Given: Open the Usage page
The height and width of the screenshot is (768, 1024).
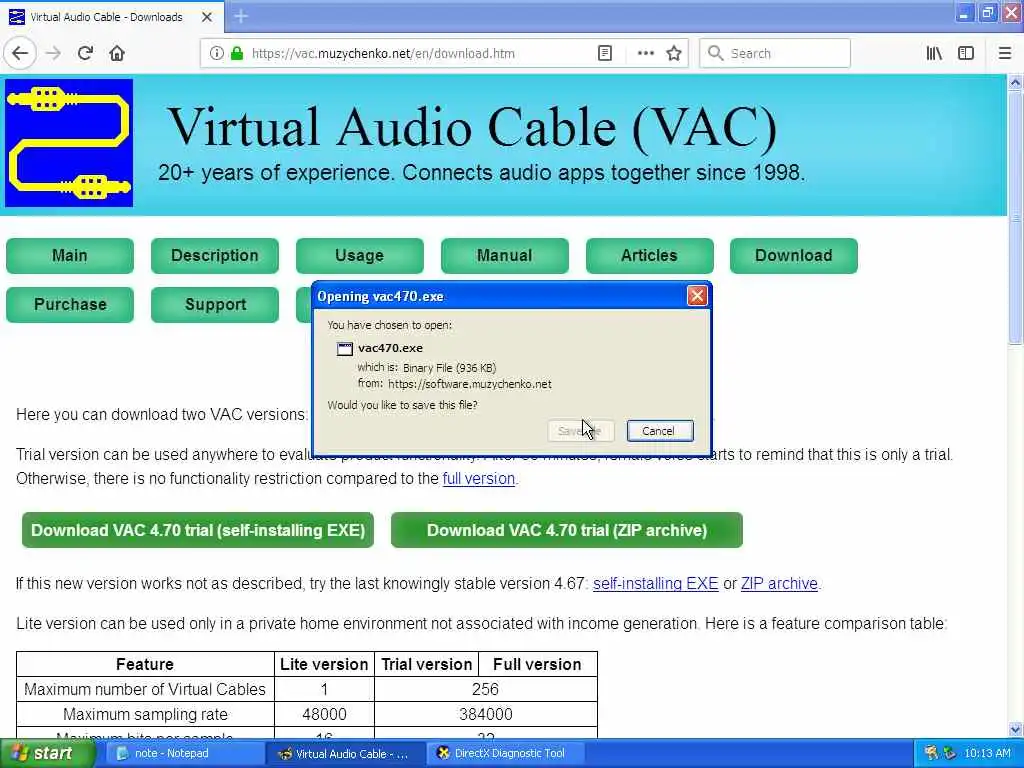Looking at the screenshot, I should point(360,255).
